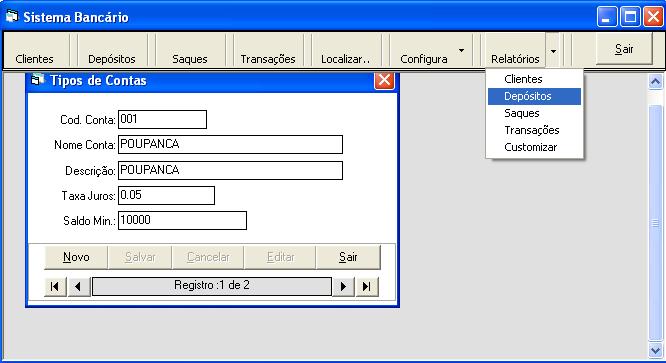The height and width of the screenshot is (363, 666).
Task: Open the Clientes toolbar button
Action: click(35, 51)
